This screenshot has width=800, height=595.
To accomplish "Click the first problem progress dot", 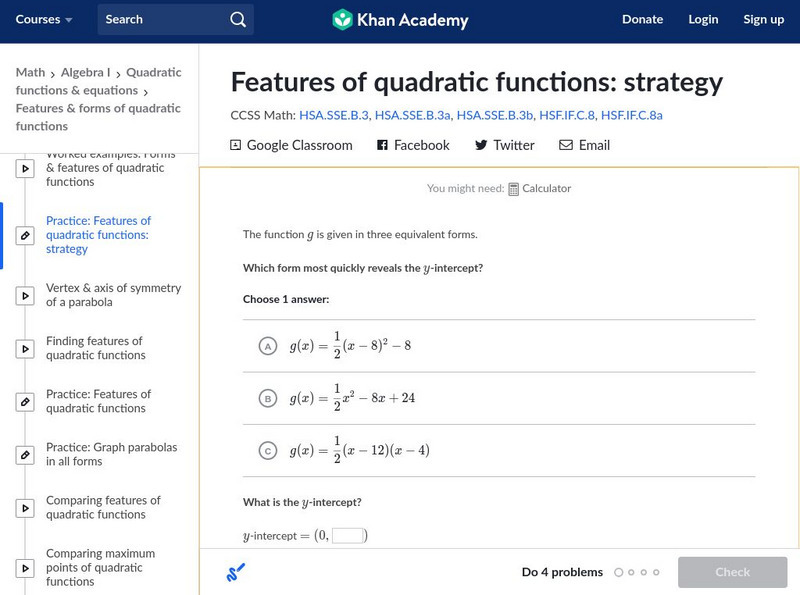I will (x=619, y=573).
